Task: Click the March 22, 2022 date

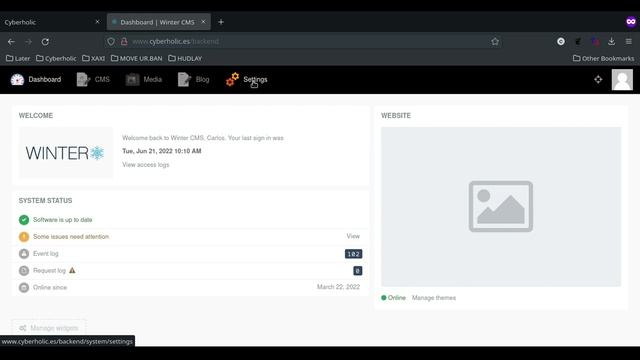Action: (x=338, y=287)
